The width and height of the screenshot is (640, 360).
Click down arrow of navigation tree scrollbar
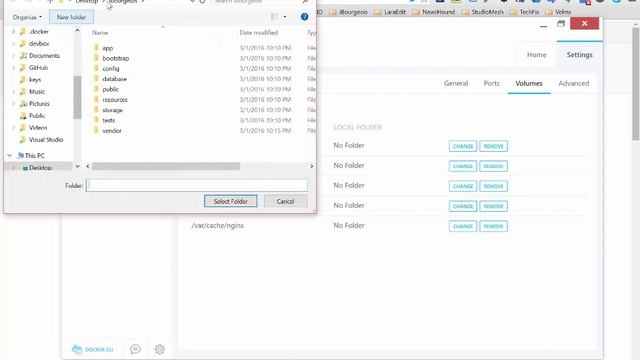[x=77, y=166]
